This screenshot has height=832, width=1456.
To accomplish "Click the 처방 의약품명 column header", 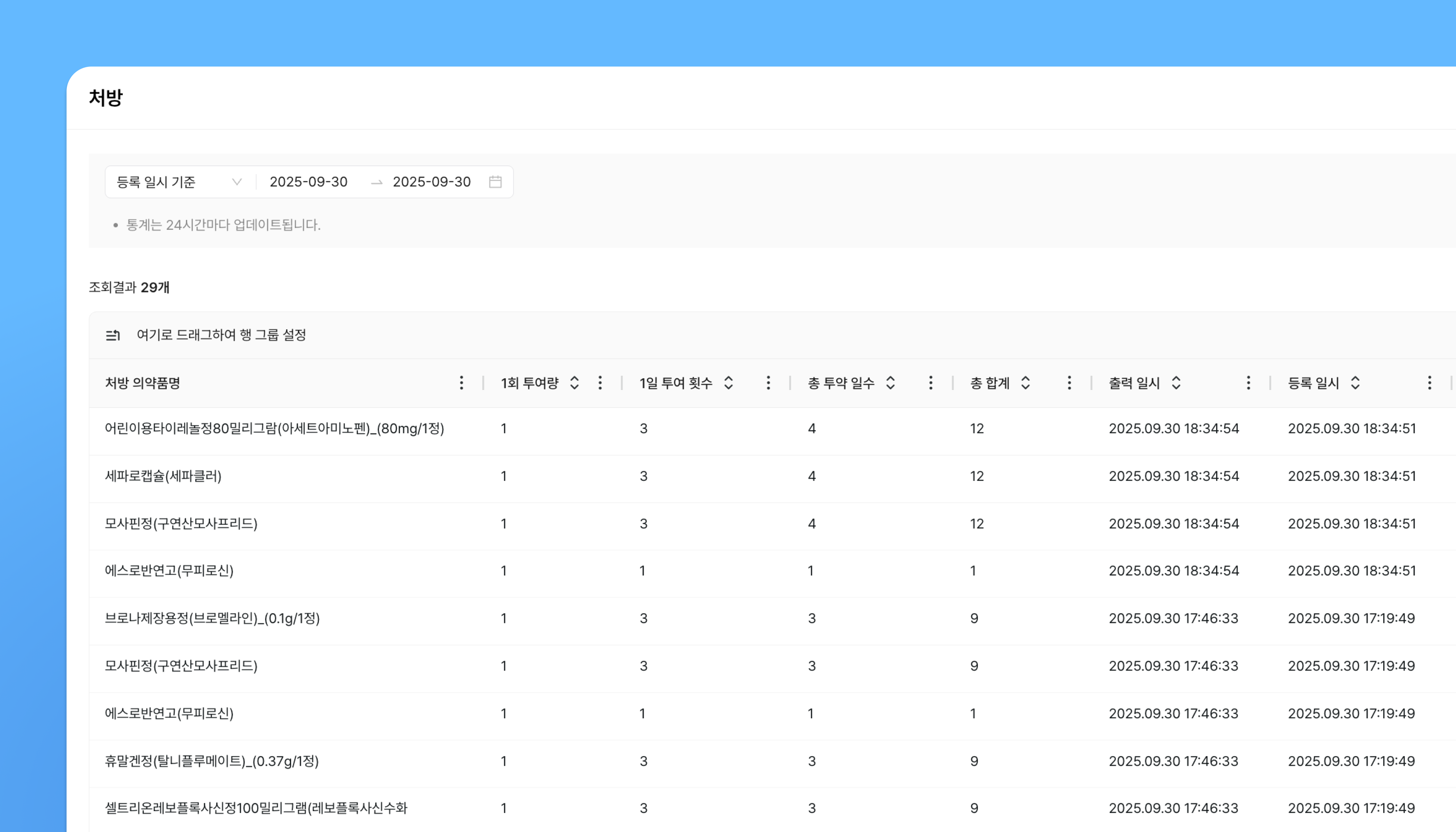I will [x=143, y=383].
